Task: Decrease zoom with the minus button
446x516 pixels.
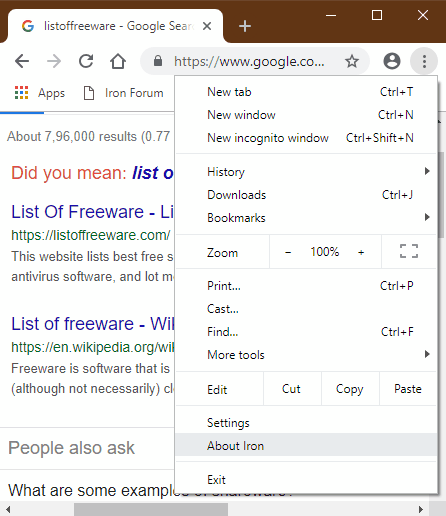Action: pyautogui.click(x=288, y=252)
